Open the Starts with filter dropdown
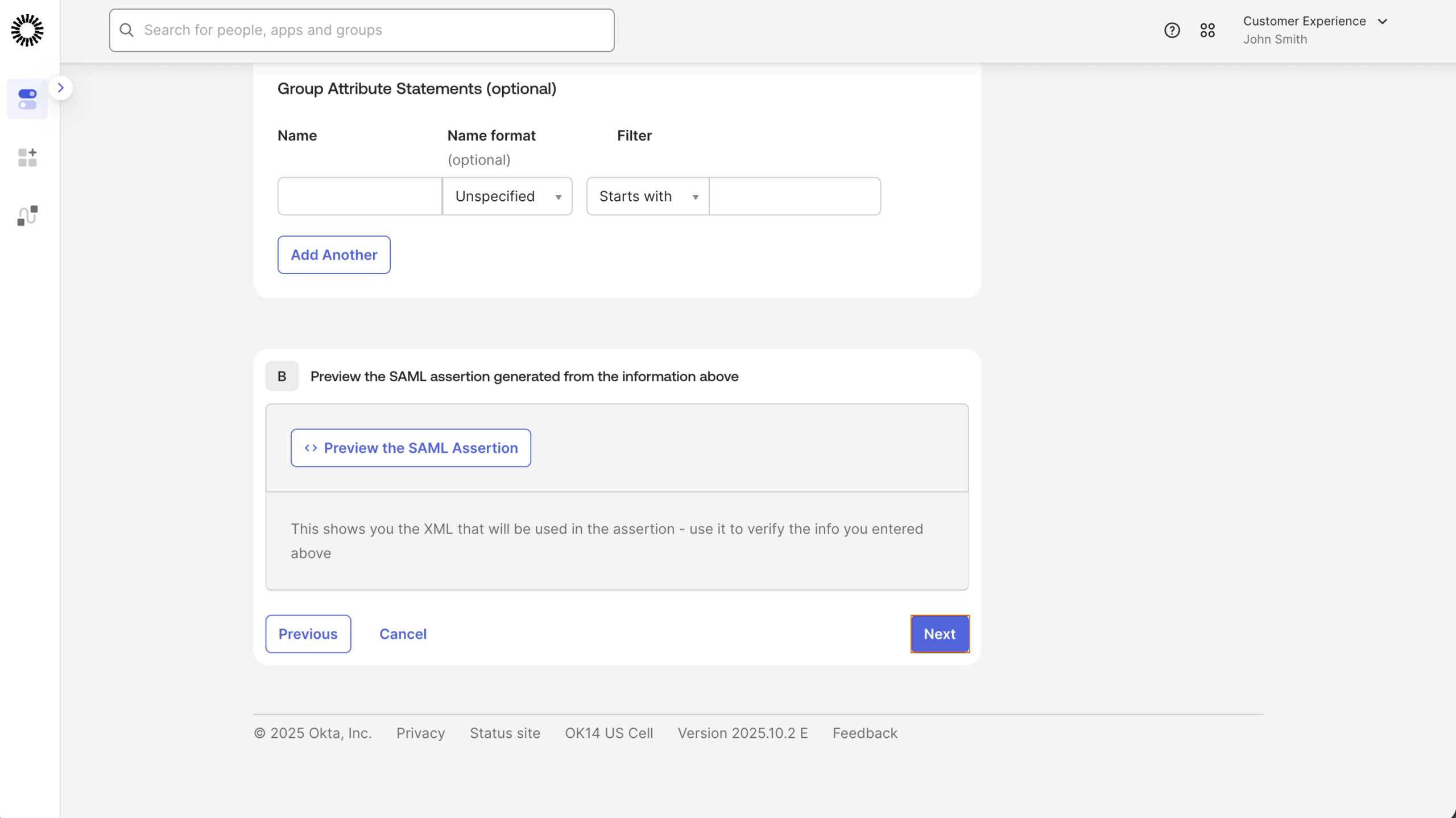1456x818 pixels. 647,196
